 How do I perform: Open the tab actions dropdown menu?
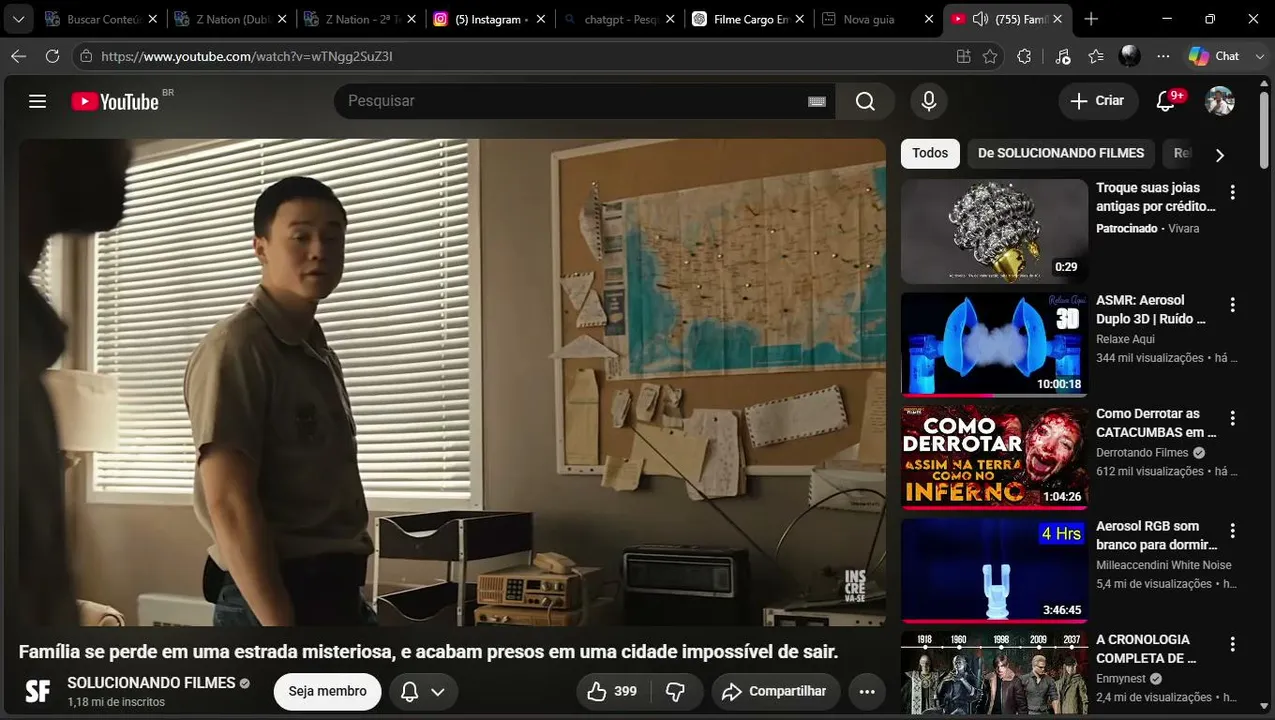coord(18,19)
